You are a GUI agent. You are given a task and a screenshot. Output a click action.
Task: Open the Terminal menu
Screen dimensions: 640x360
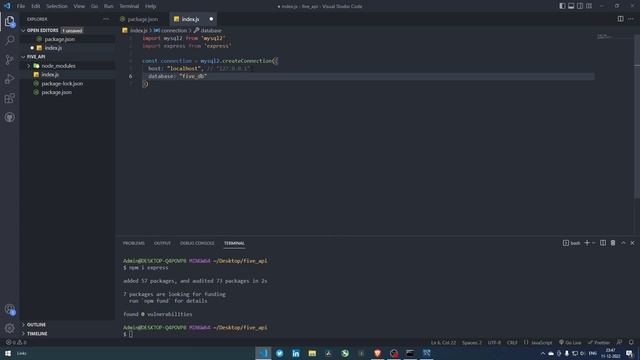129,6
